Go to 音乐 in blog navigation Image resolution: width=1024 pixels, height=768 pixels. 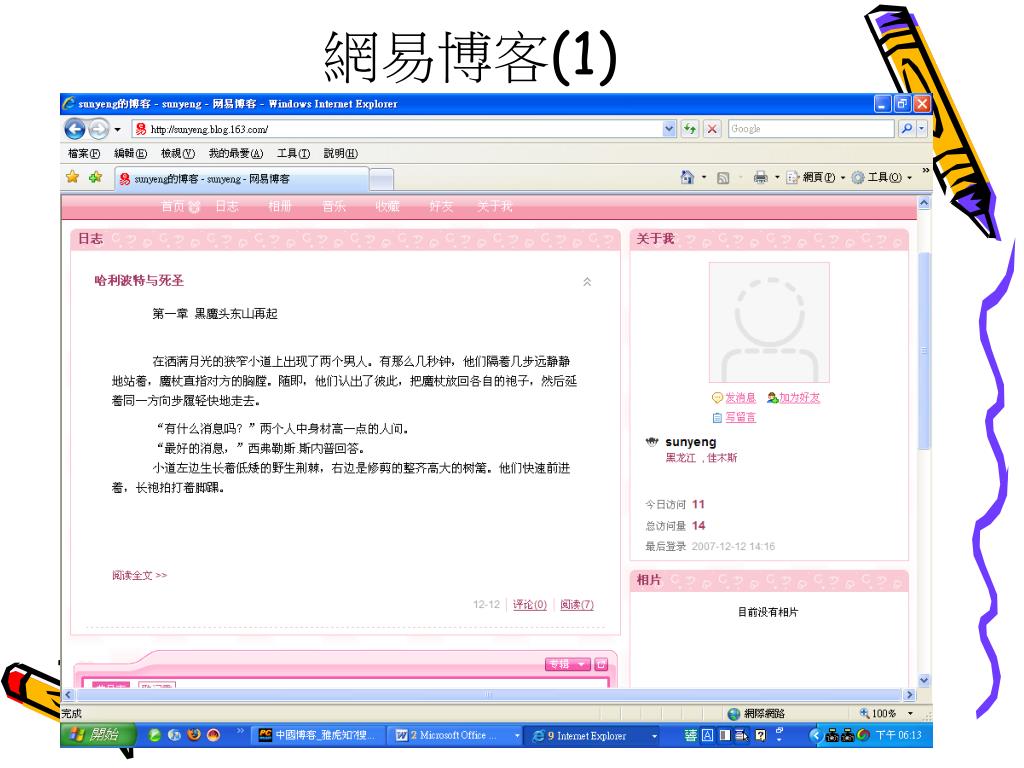(334, 206)
